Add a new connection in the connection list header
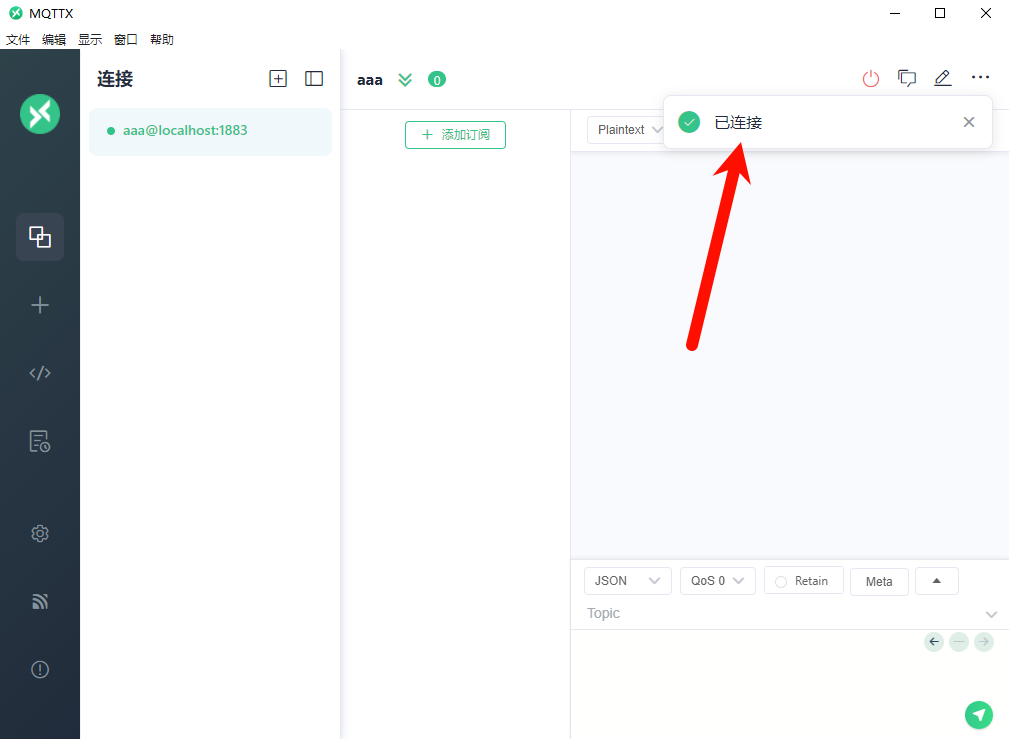1009x739 pixels. (x=278, y=79)
